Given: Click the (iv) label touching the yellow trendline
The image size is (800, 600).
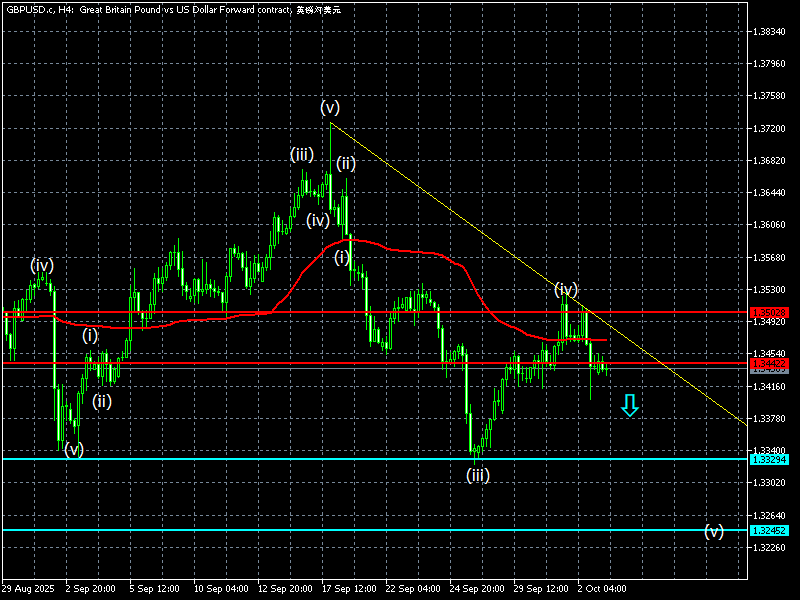Looking at the screenshot, I should (x=566, y=290).
